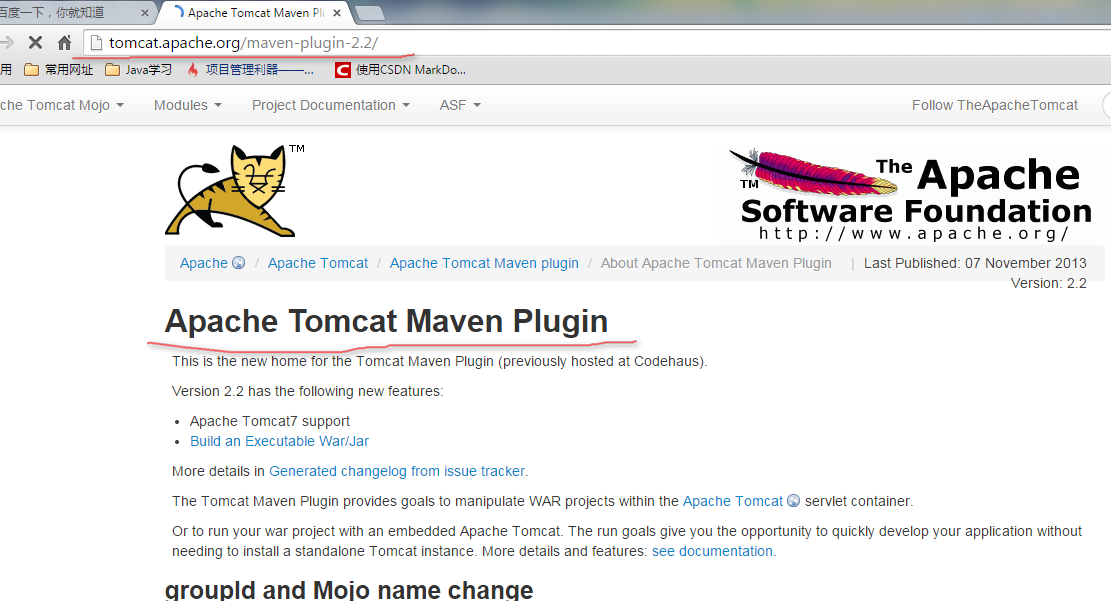Click the Last Published: 07 November 2013 text
The height and width of the screenshot is (601, 1111).
pos(975,263)
